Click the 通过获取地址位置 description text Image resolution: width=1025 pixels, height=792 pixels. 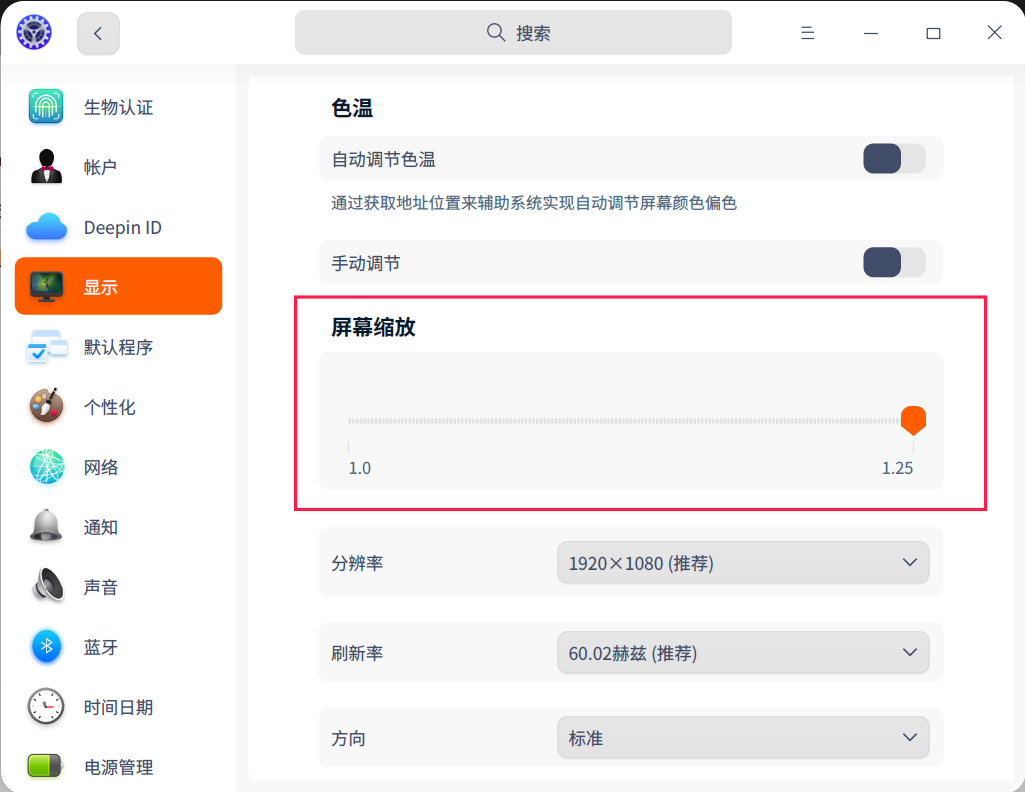(534, 203)
